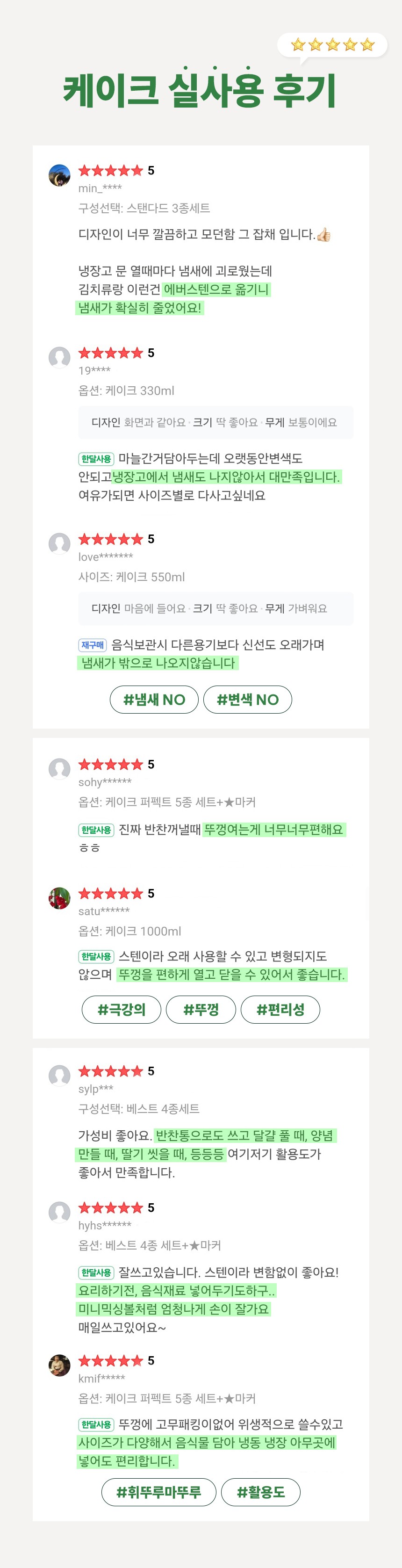The height and width of the screenshot is (1568, 402).
Task: Select the #냄새 NO hashtag pill
Action: click(x=154, y=700)
